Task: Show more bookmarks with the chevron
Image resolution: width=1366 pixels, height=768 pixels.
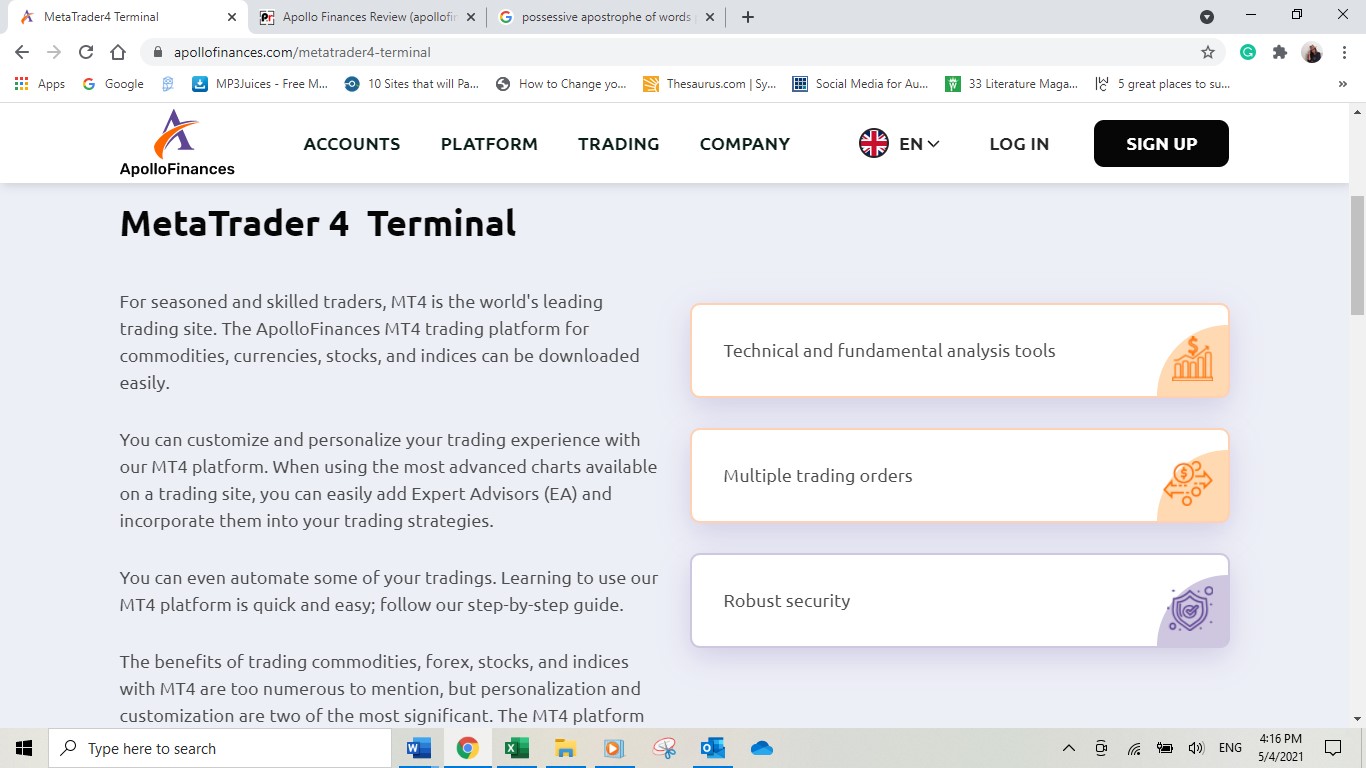Action: [1343, 84]
